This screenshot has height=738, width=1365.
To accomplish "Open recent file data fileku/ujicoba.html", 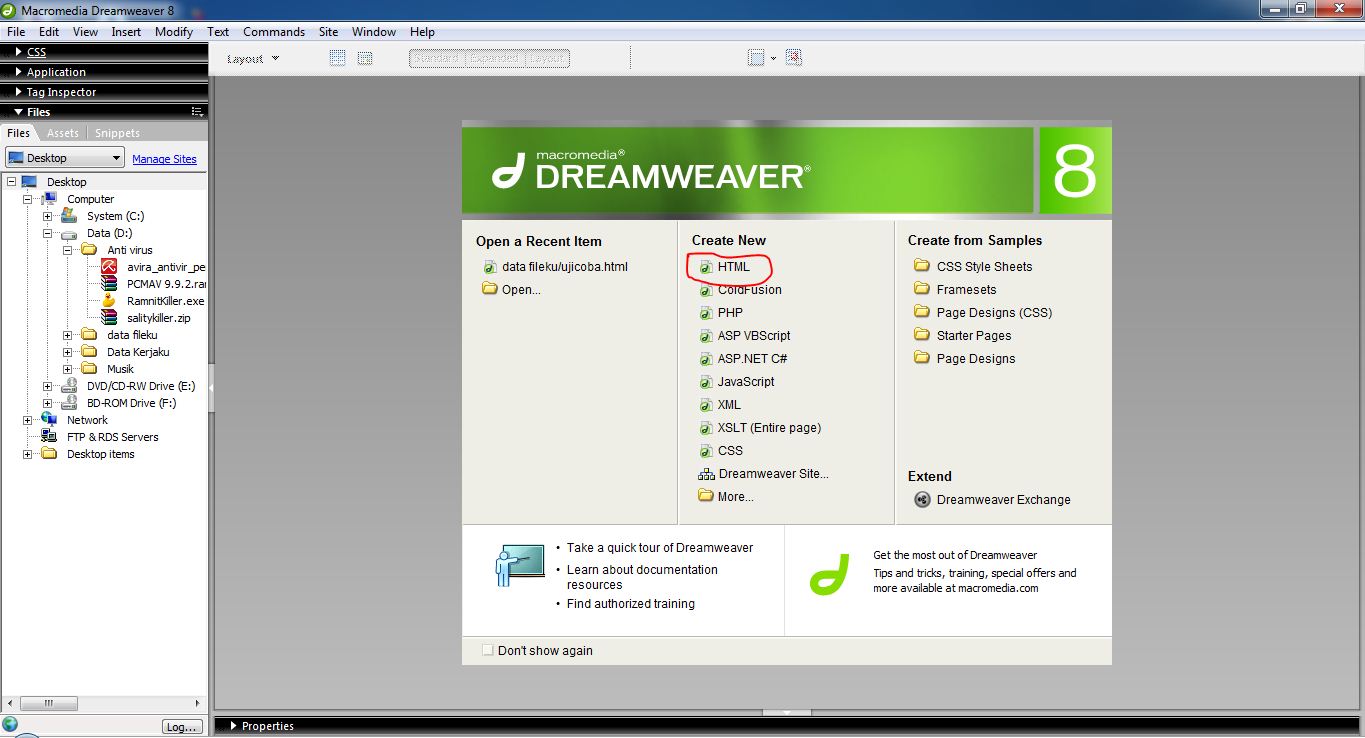I will [556, 267].
